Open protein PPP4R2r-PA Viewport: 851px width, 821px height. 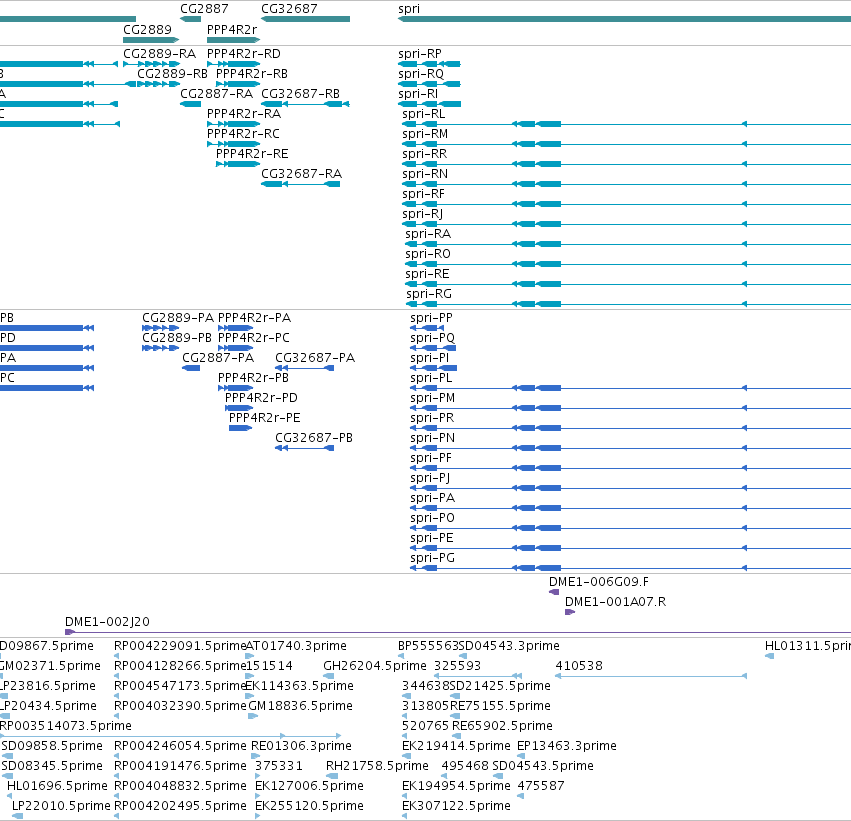pos(254,318)
